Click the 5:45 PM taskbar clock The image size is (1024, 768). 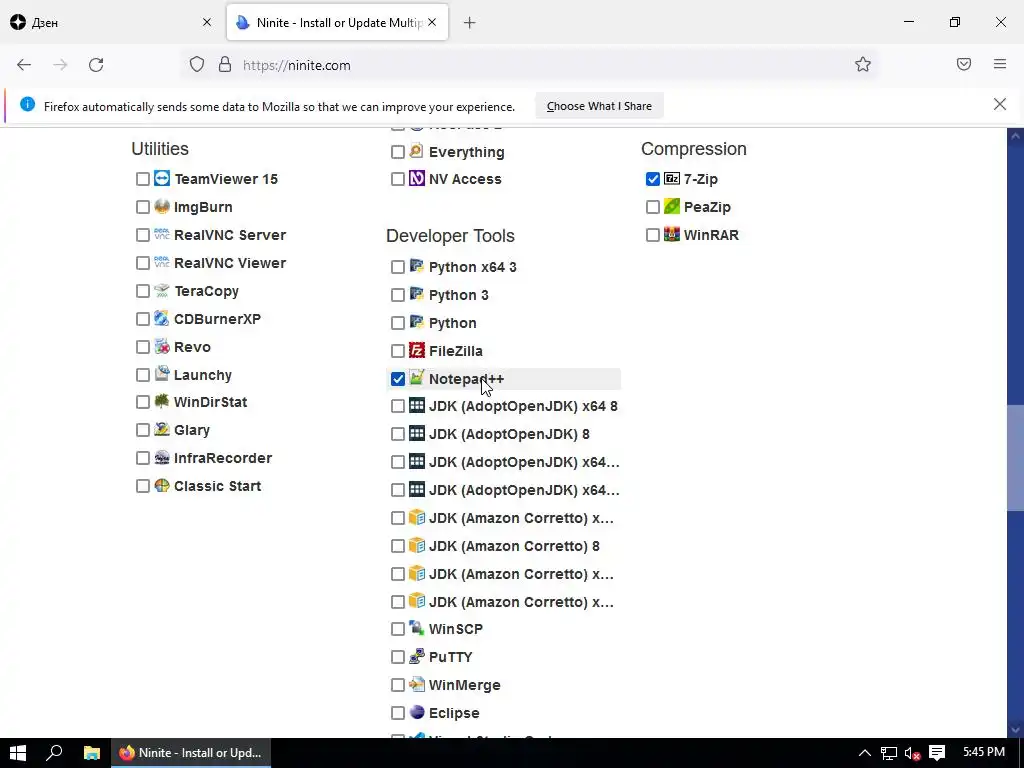984,752
